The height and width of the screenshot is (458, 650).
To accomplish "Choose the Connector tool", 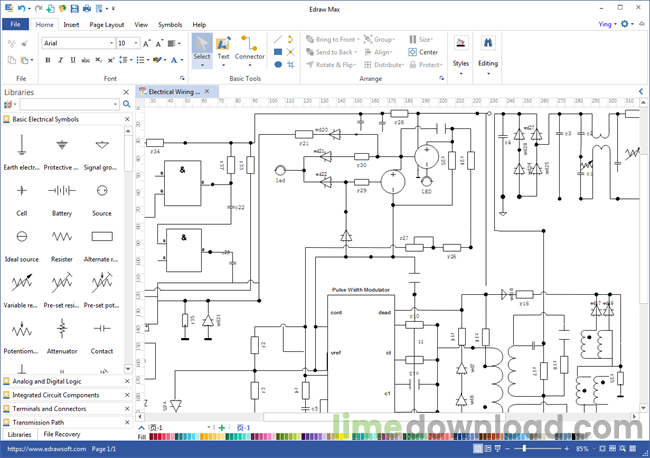I will click(x=250, y=50).
